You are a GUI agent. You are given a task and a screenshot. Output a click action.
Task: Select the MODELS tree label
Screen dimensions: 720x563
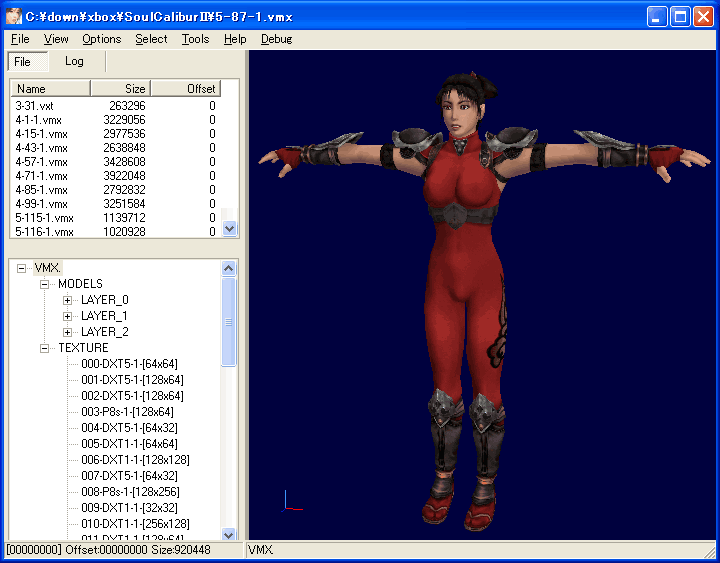80,284
